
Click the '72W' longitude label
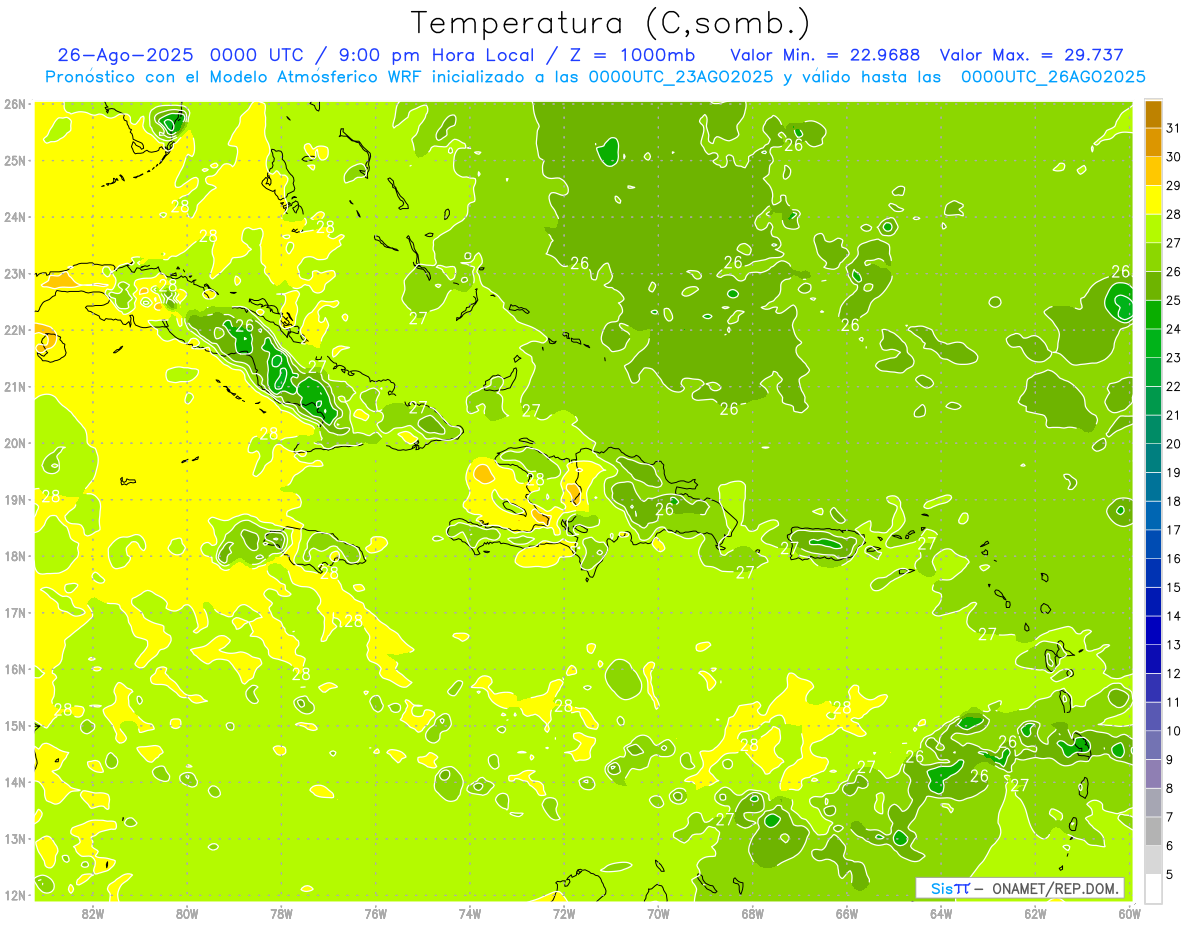pos(564,913)
